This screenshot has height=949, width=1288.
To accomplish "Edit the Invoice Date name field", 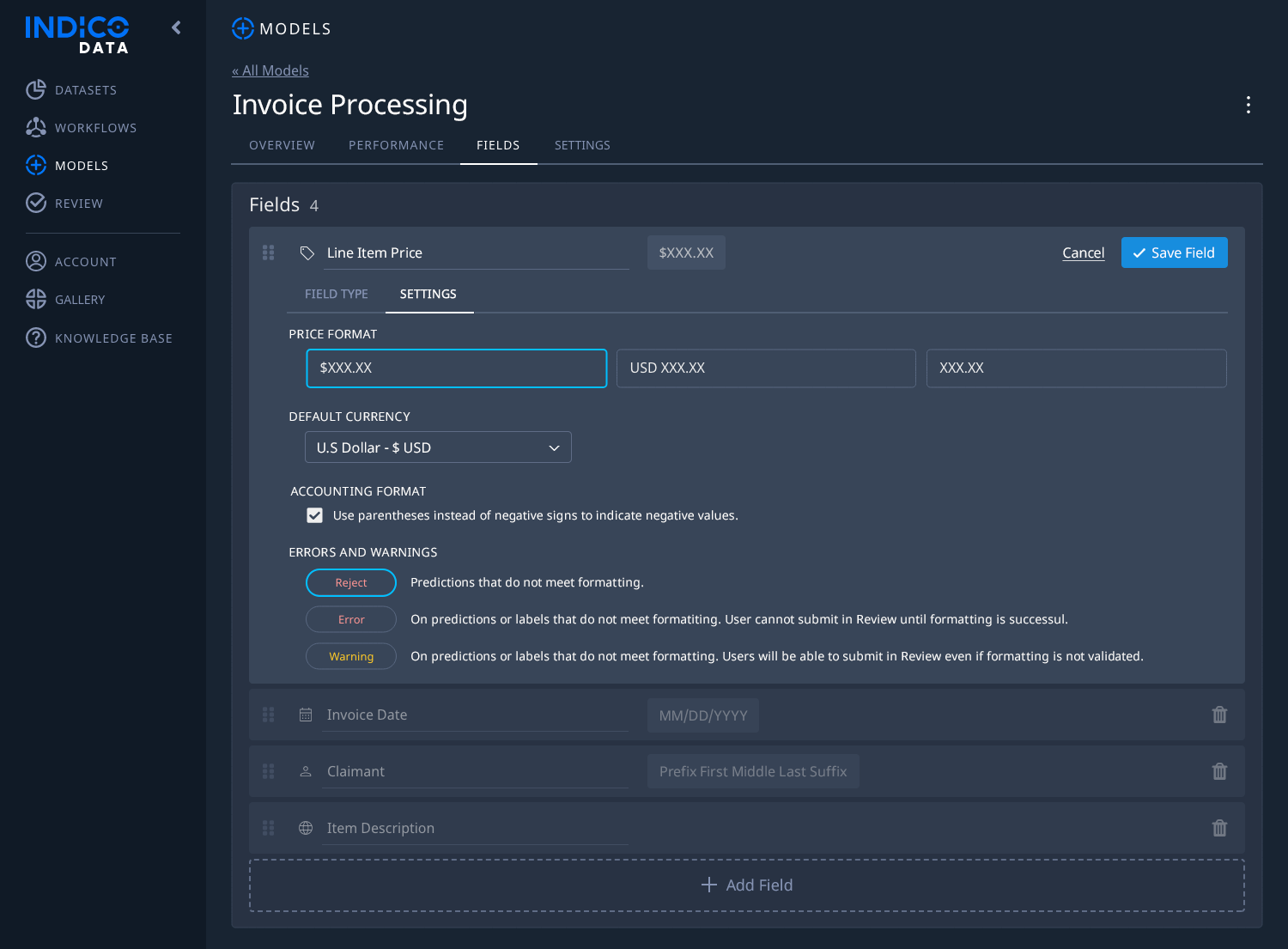I will (477, 715).
